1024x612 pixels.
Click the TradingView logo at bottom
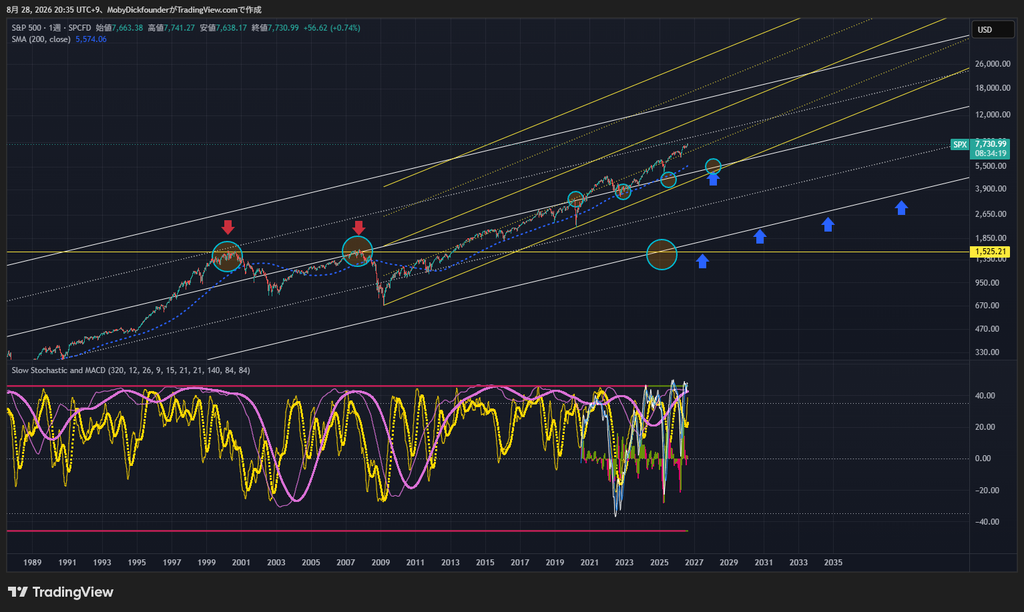pos(60,592)
